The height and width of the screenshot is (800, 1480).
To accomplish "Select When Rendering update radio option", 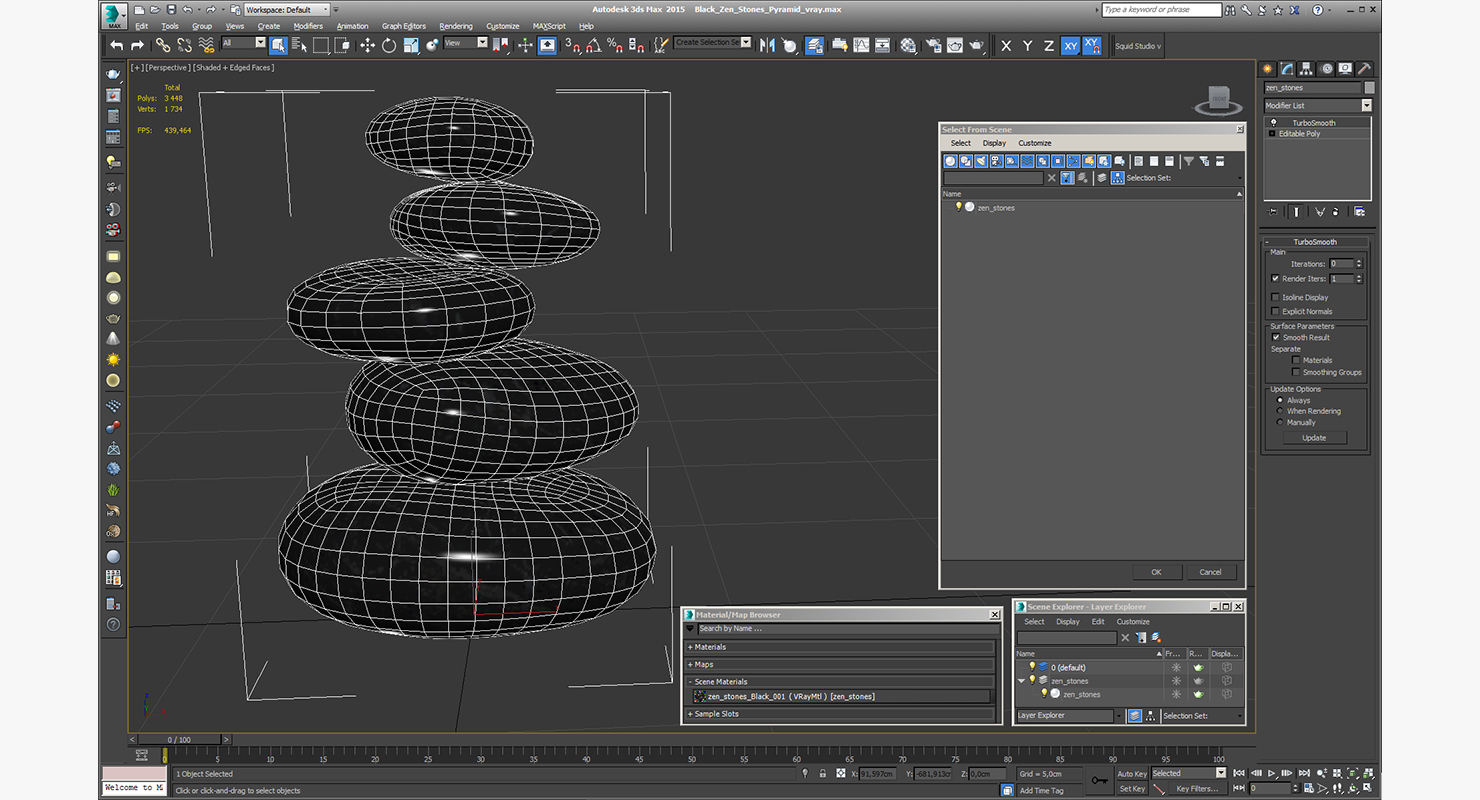I will (x=1280, y=411).
